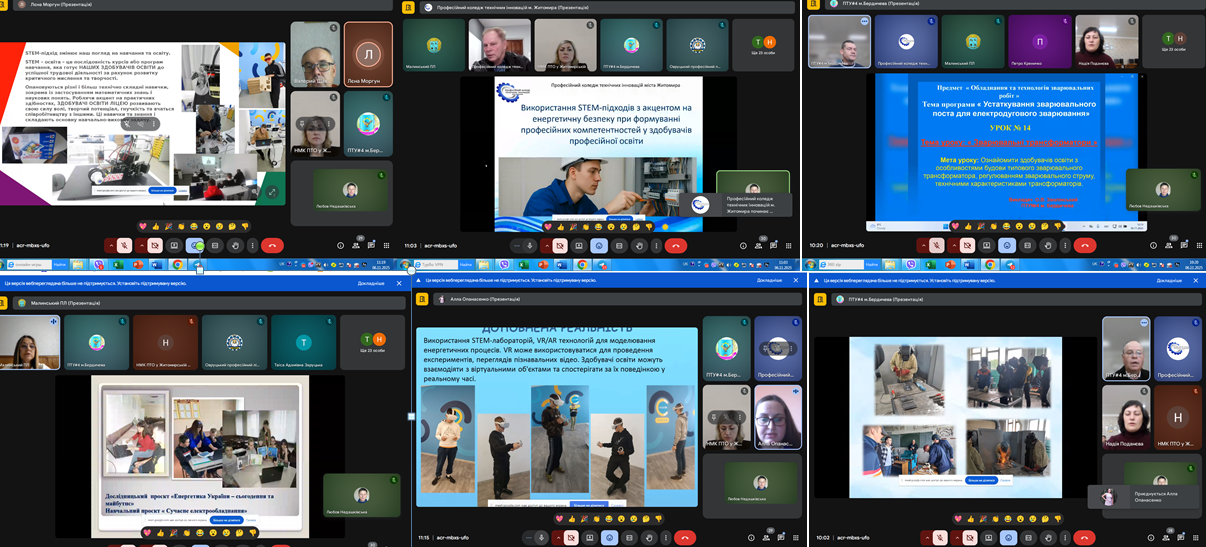Open Chrome from taskbar below the 11:03 meeting
Image resolution: width=1206 pixels, height=547 pixels.
pyautogui.click(x=582, y=265)
